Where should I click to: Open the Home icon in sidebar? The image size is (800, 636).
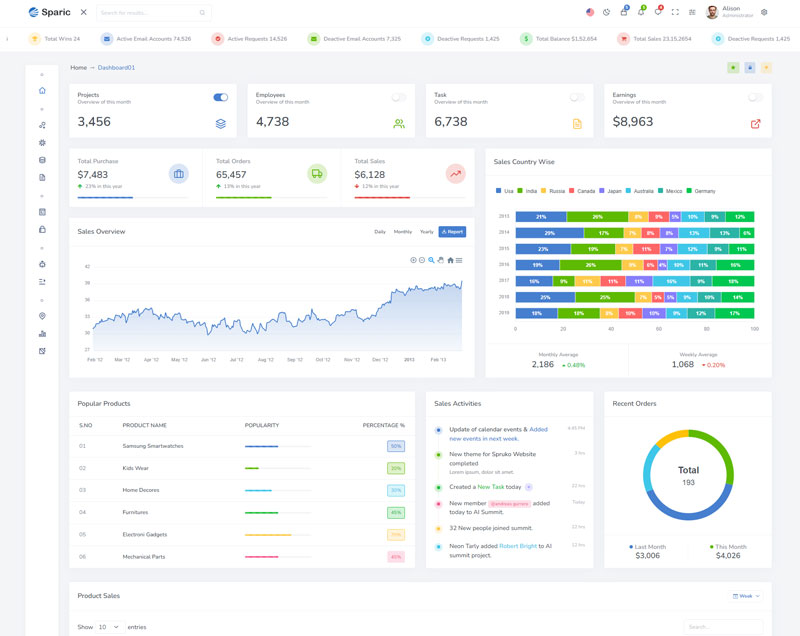tap(42, 90)
